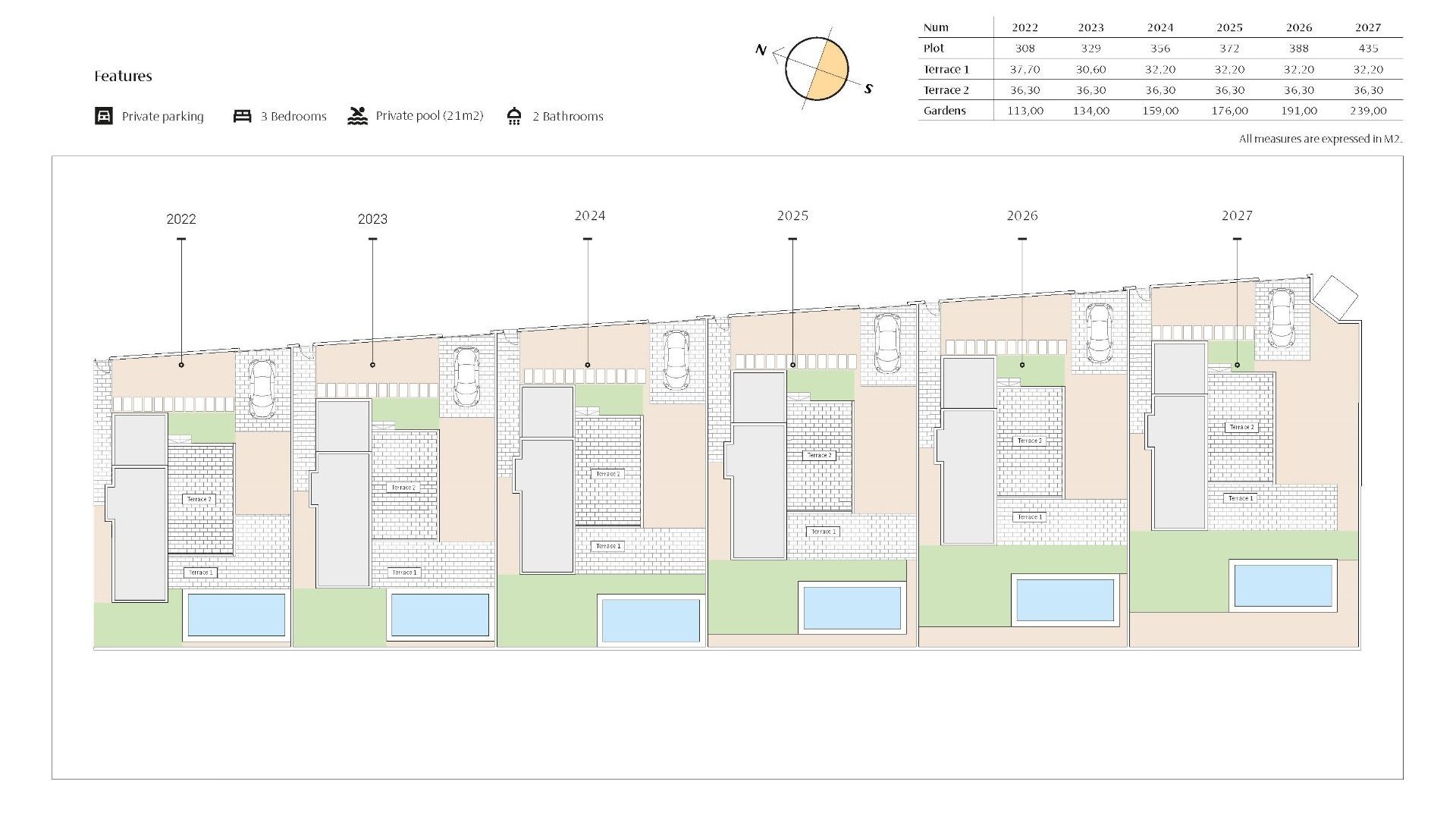Click the 3 Bedrooms bed icon
The width and height of the screenshot is (1456, 819).
click(243, 115)
